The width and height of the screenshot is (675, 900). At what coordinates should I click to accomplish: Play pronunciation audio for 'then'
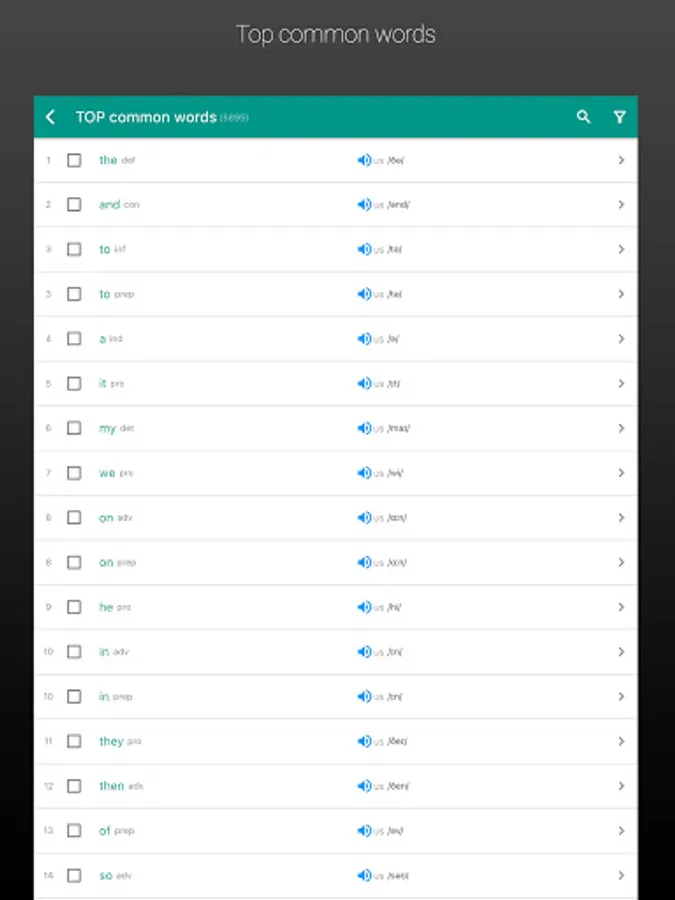(364, 786)
